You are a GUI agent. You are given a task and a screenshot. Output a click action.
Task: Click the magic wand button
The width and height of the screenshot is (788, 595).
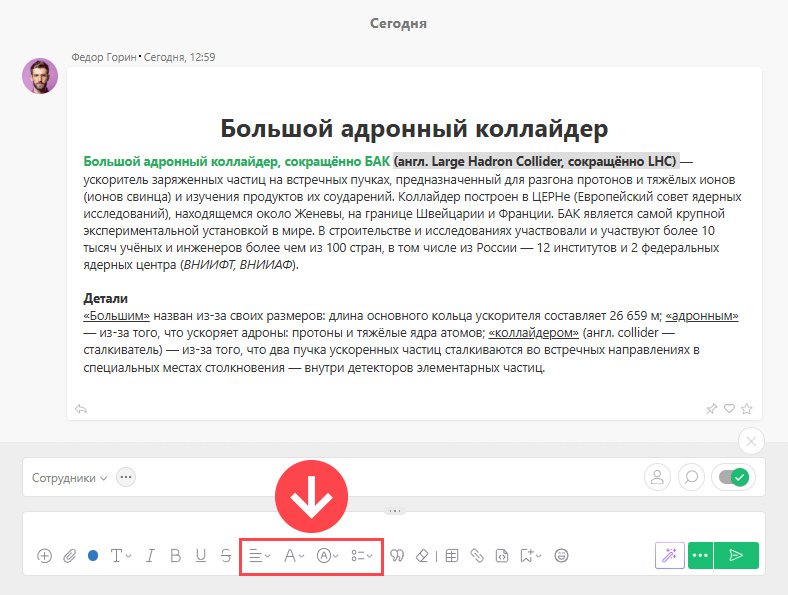[x=670, y=555]
